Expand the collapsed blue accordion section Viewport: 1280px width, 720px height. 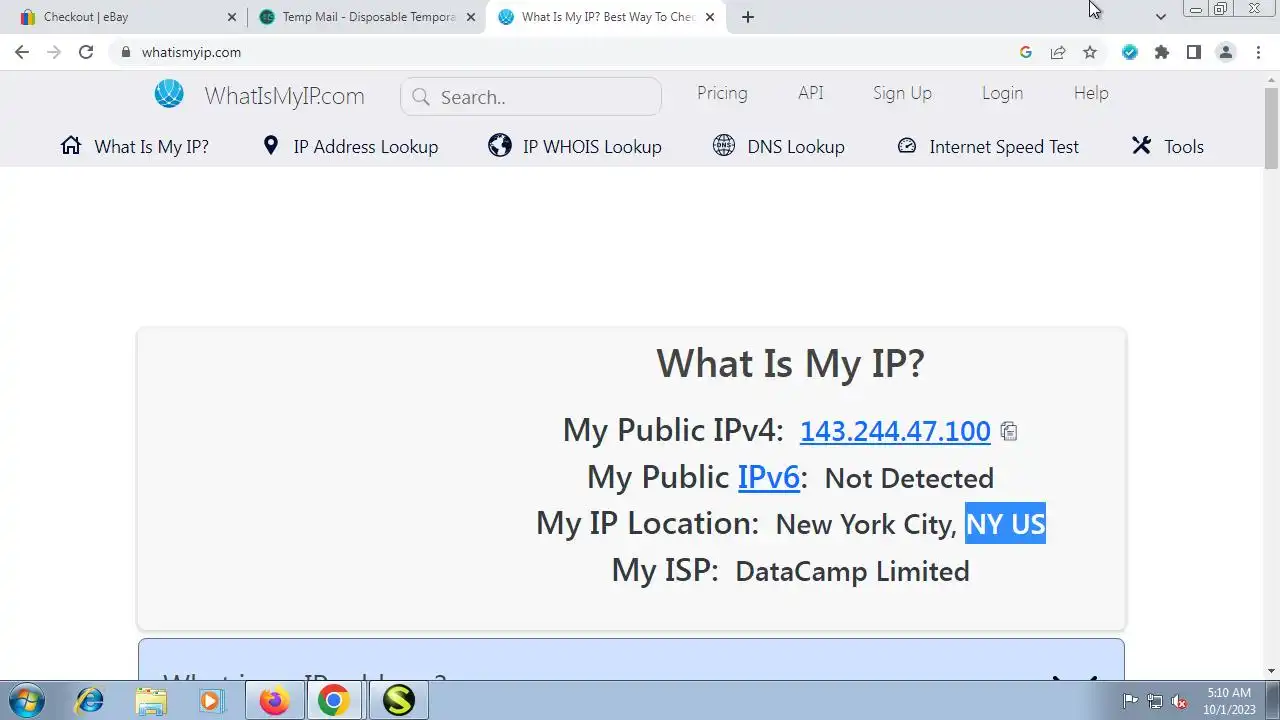coord(631,661)
